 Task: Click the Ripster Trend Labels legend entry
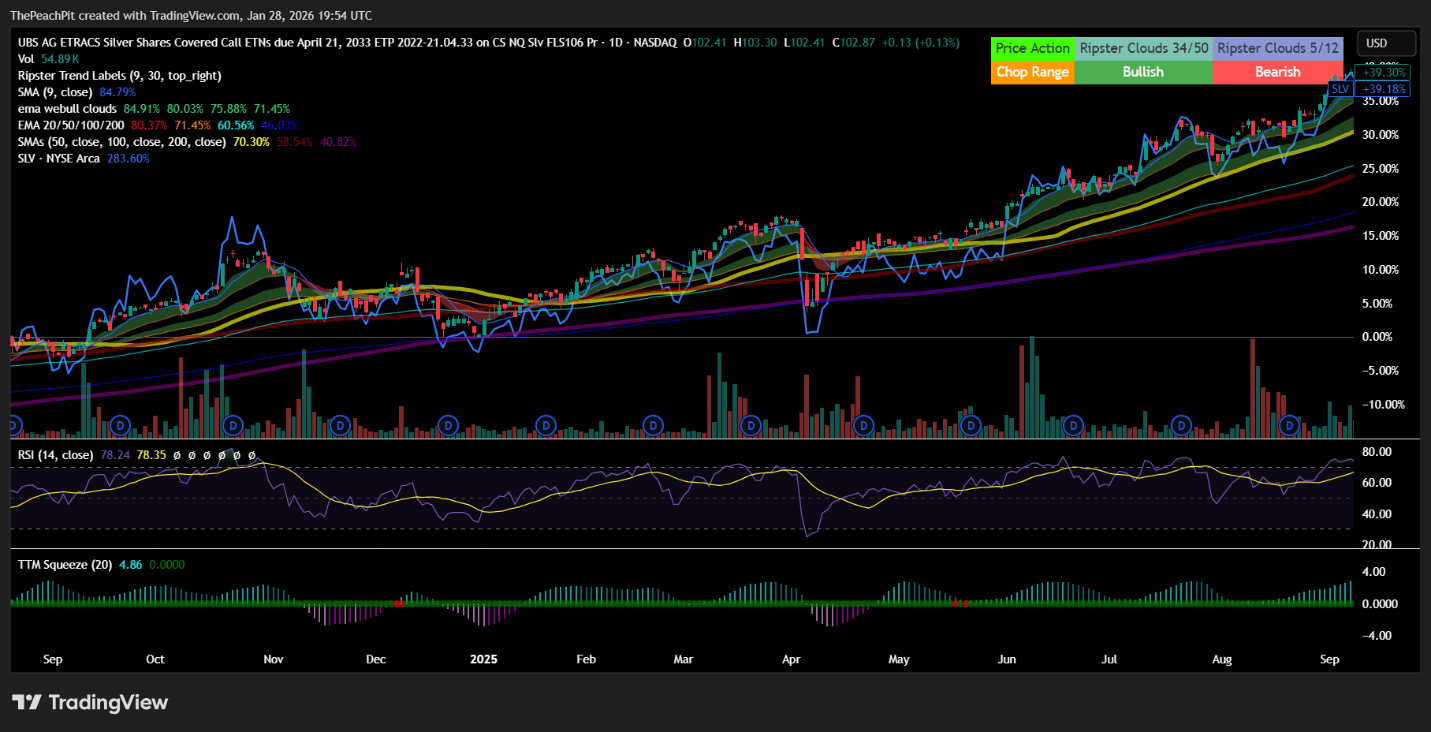tap(119, 75)
